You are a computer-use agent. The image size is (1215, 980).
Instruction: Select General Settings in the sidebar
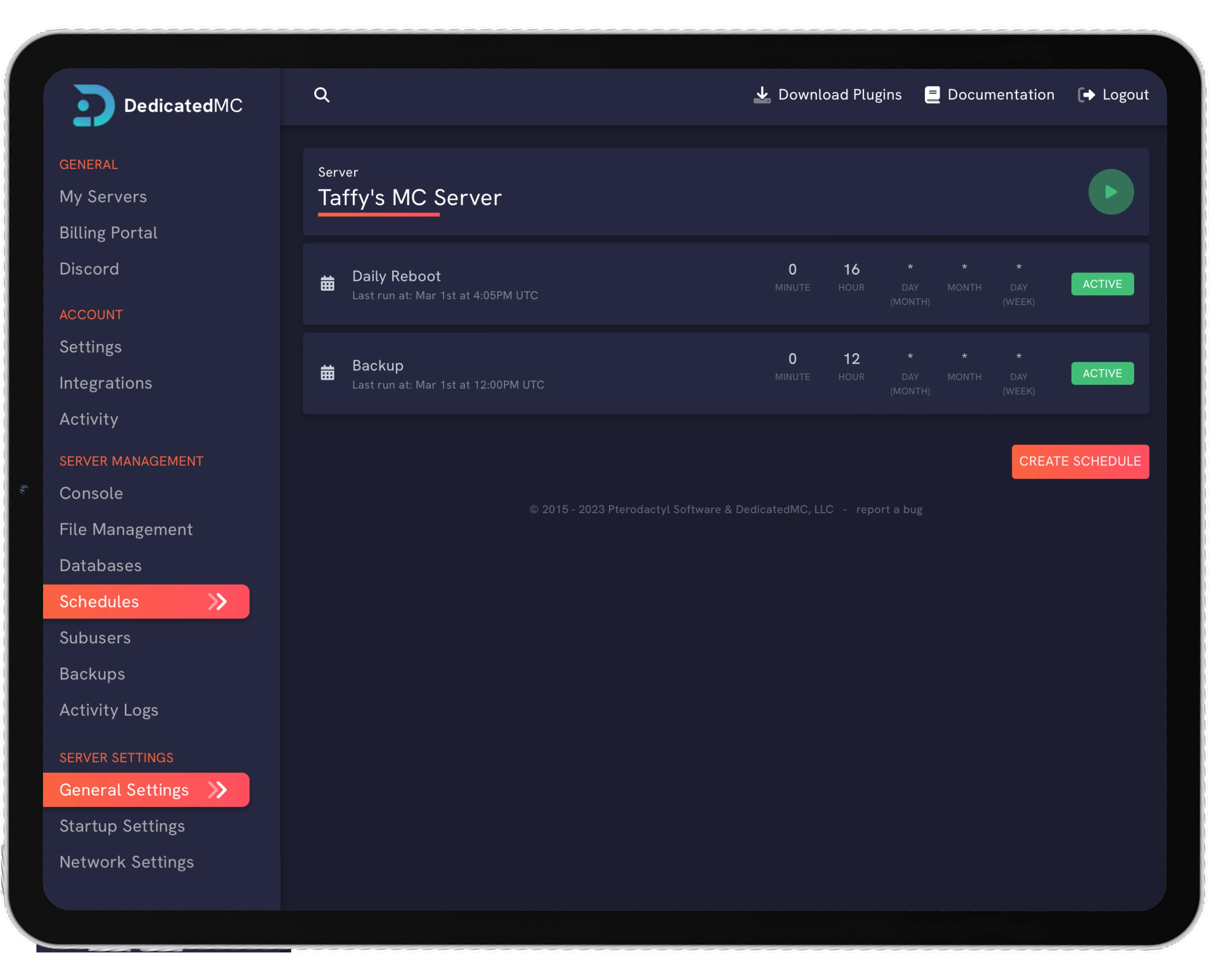click(146, 789)
